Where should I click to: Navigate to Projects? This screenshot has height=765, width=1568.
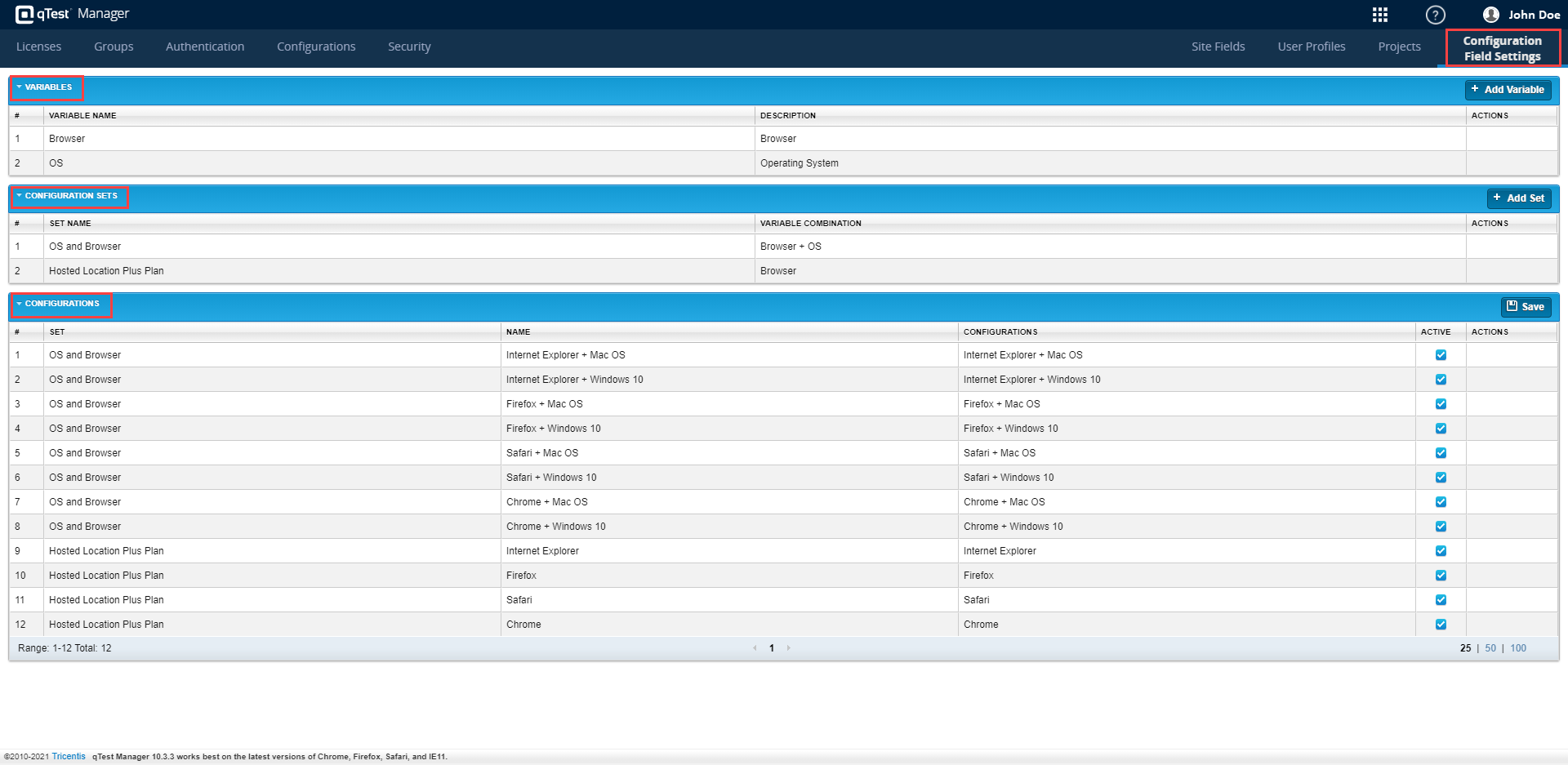pyautogui.click(x=1400, y=47)
